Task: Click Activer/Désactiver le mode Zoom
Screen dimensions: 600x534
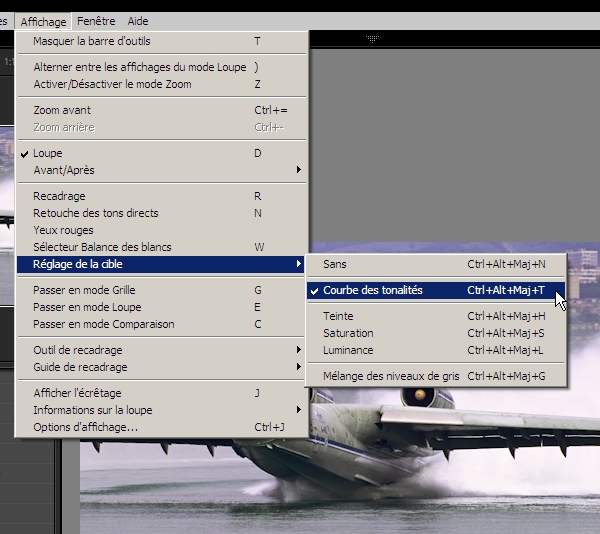Action: [161, 84]
